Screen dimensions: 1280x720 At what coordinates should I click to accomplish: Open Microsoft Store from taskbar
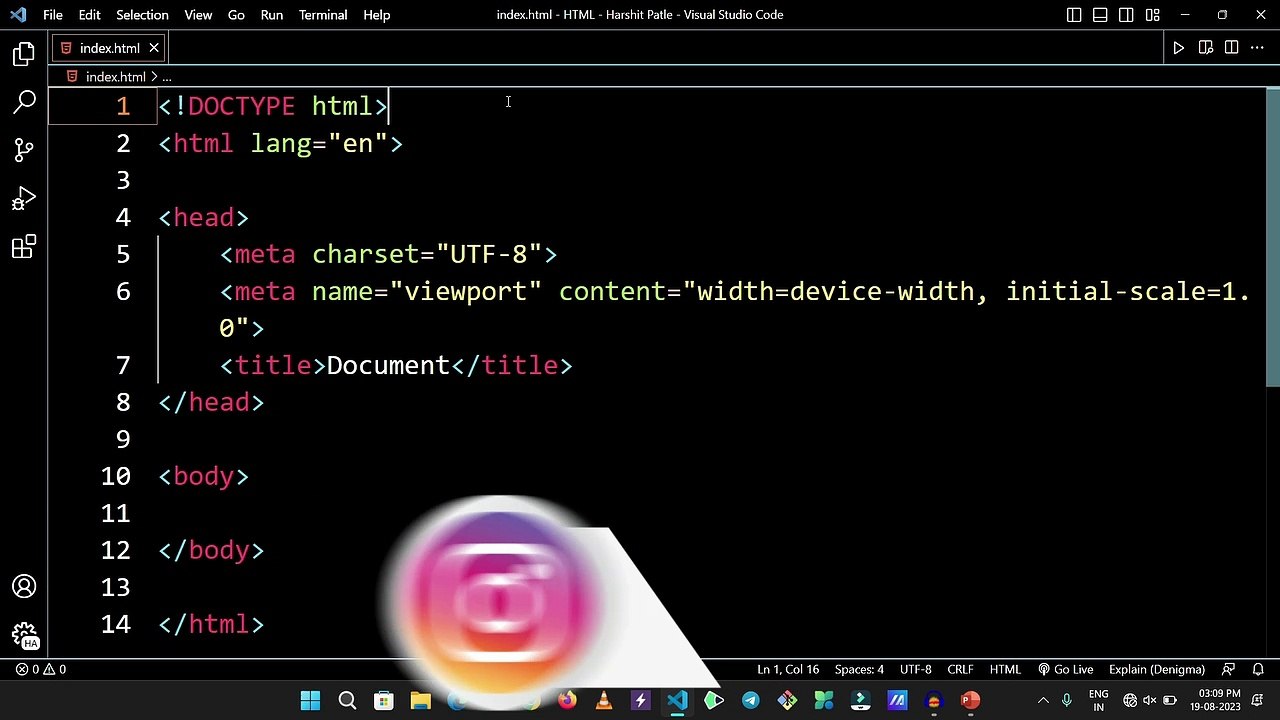coord(384,700)
